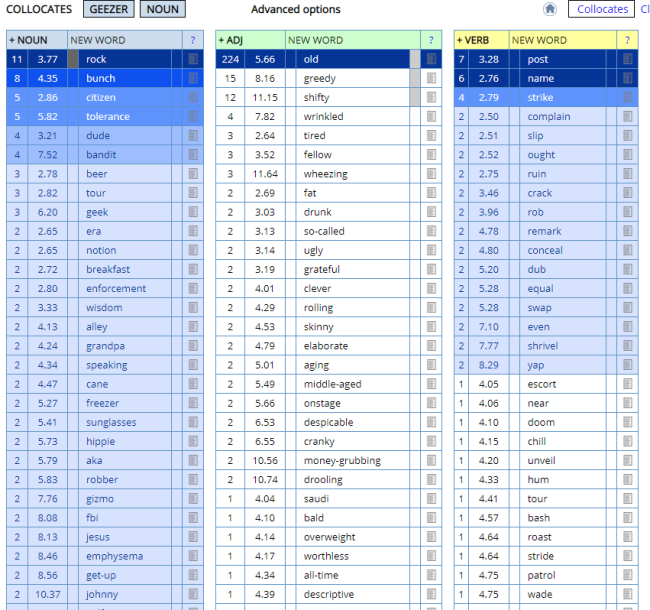650x610 pixels.
Task: Select the adjective collocate despicable
Action: pos(328,422)
